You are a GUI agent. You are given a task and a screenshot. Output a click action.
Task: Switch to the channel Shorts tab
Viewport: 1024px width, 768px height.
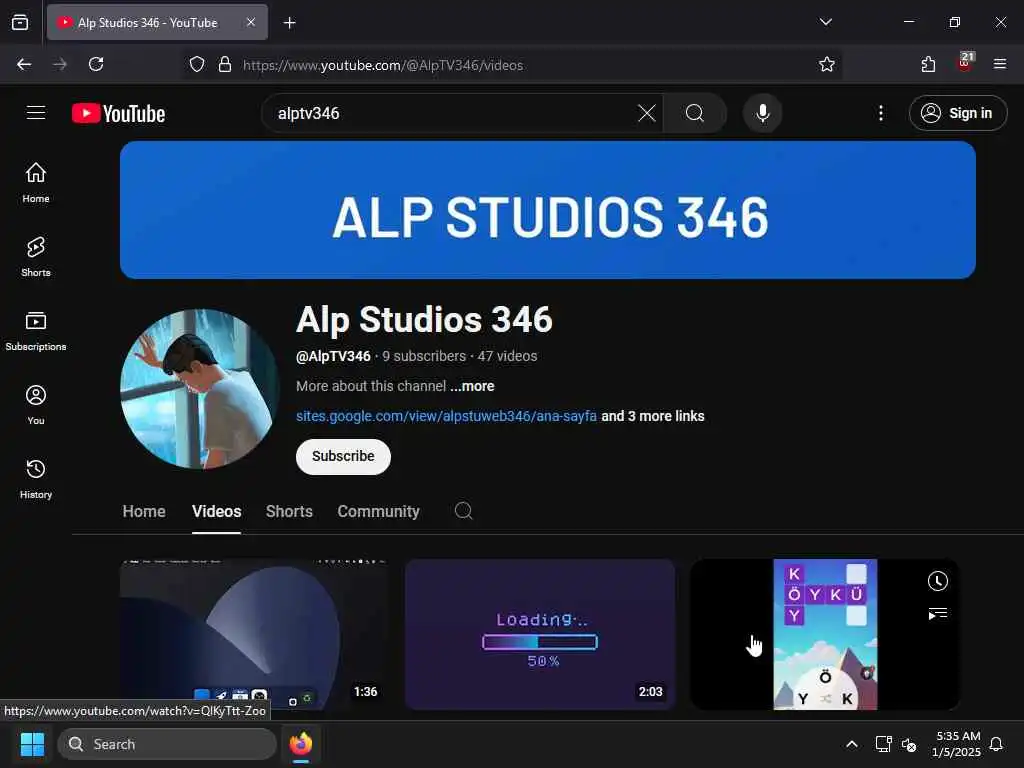click(289, 511)
